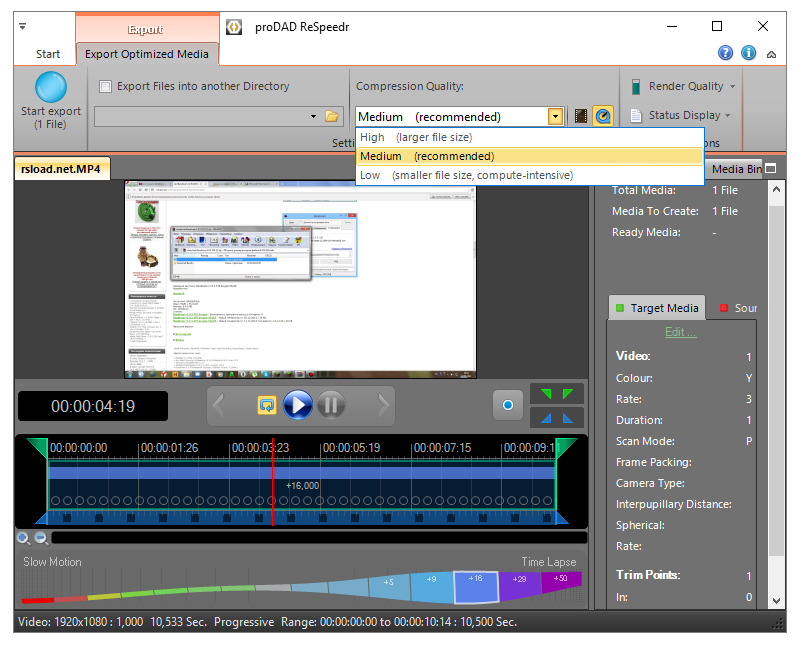Collapse the ribbon with the up chevron icon
This screenshot has height=655, width=805.
[x=771, y=54]
